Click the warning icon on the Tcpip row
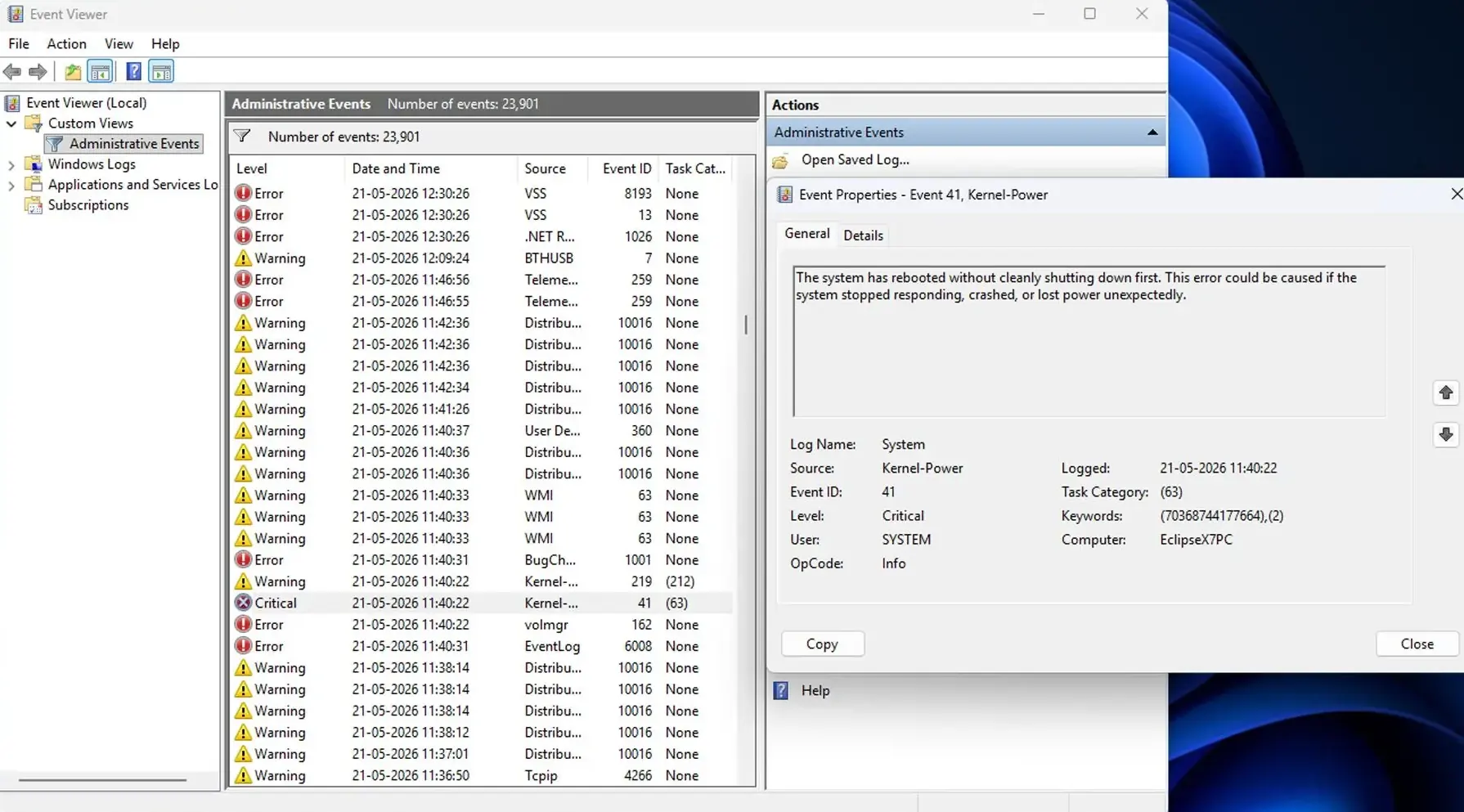 click(243, 775)
